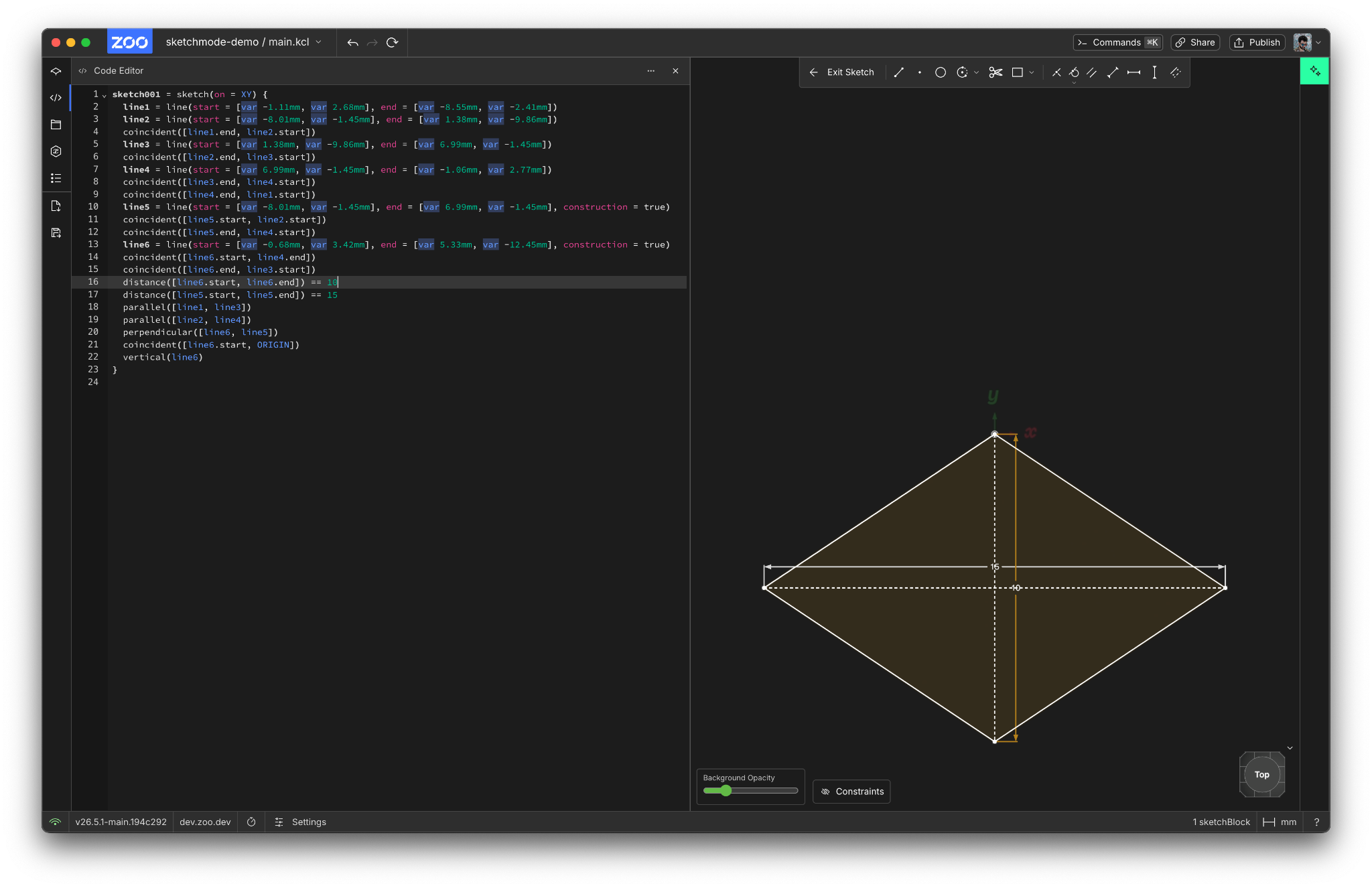
Task: Toggle the code editor sidebar pane
Action: (x=56, y=98)
